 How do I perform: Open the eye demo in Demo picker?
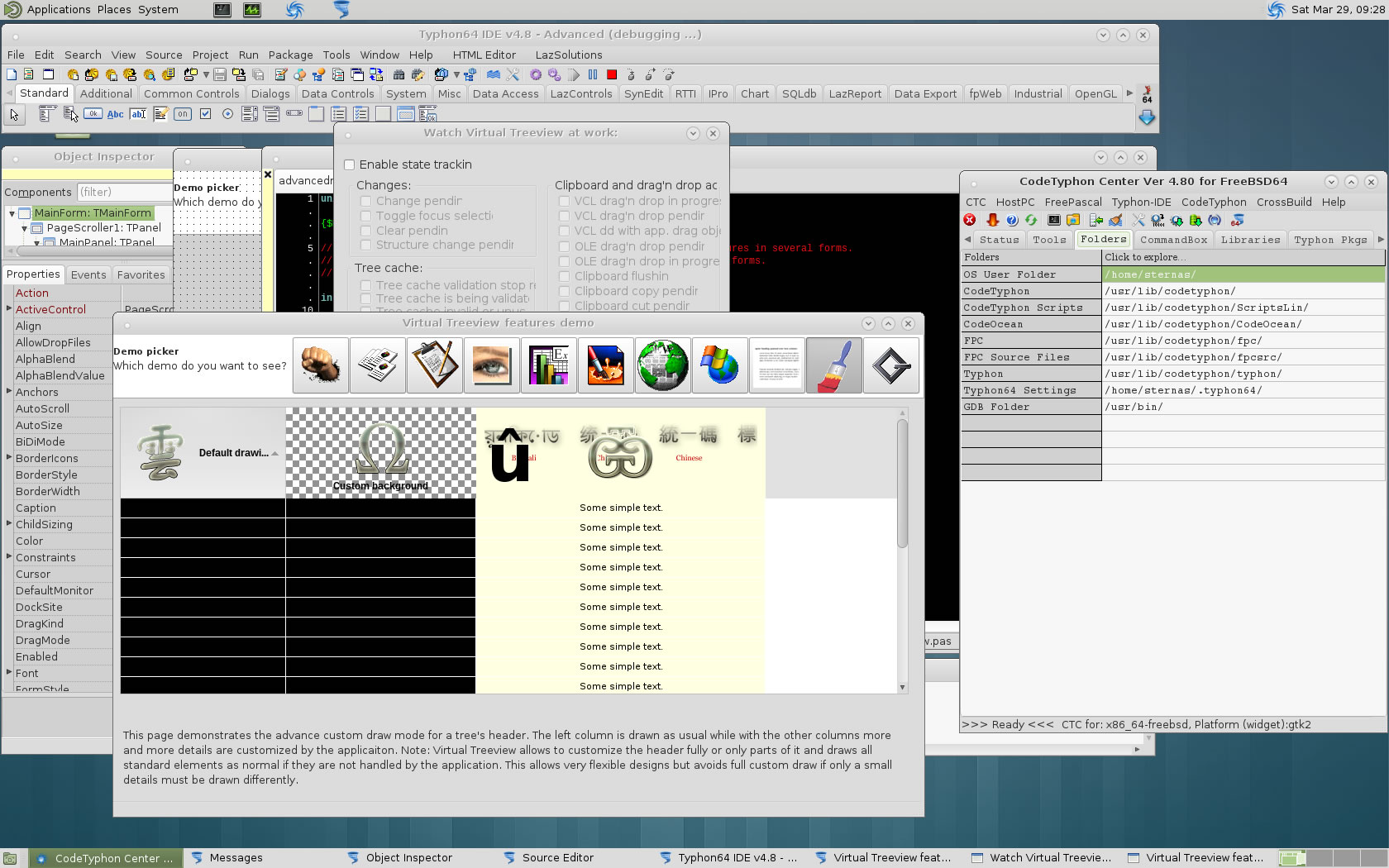[x=492, y=365]
